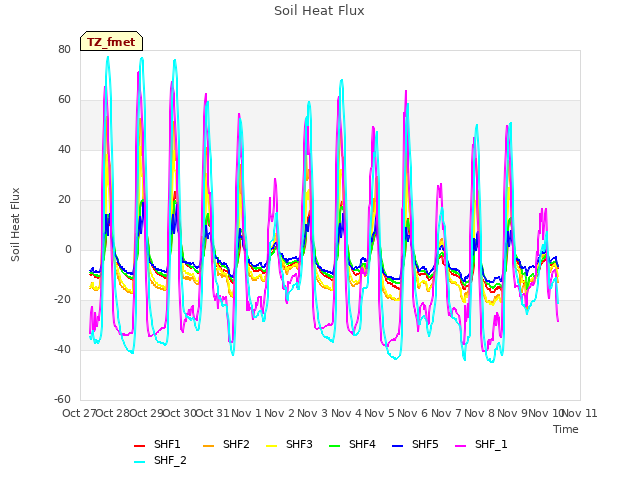Click the Nov 5 x-axis date label

tap(380, 413)
